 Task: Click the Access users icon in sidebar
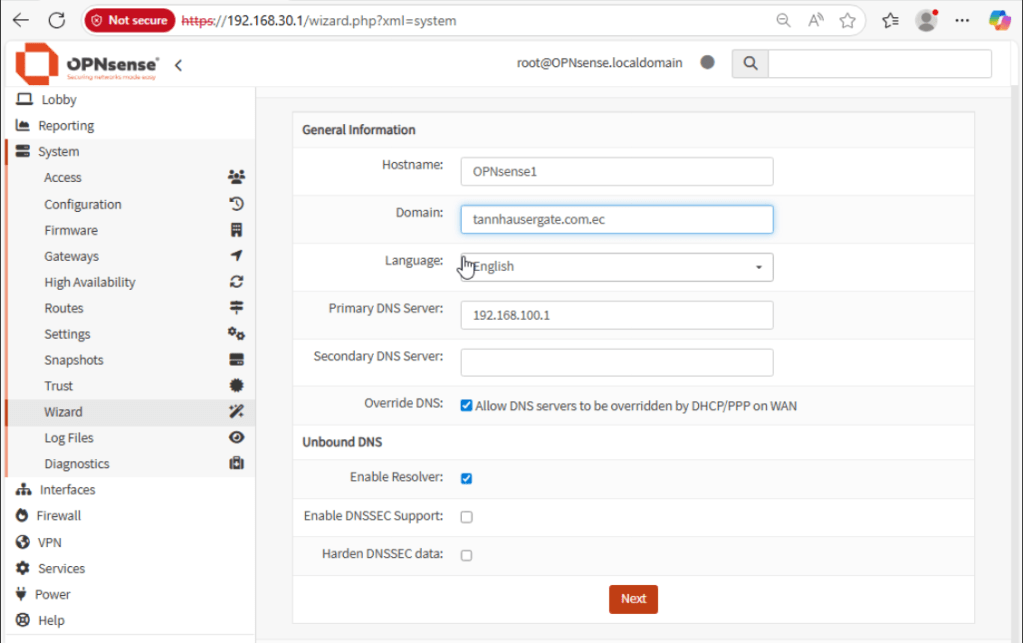pos(236,178)
